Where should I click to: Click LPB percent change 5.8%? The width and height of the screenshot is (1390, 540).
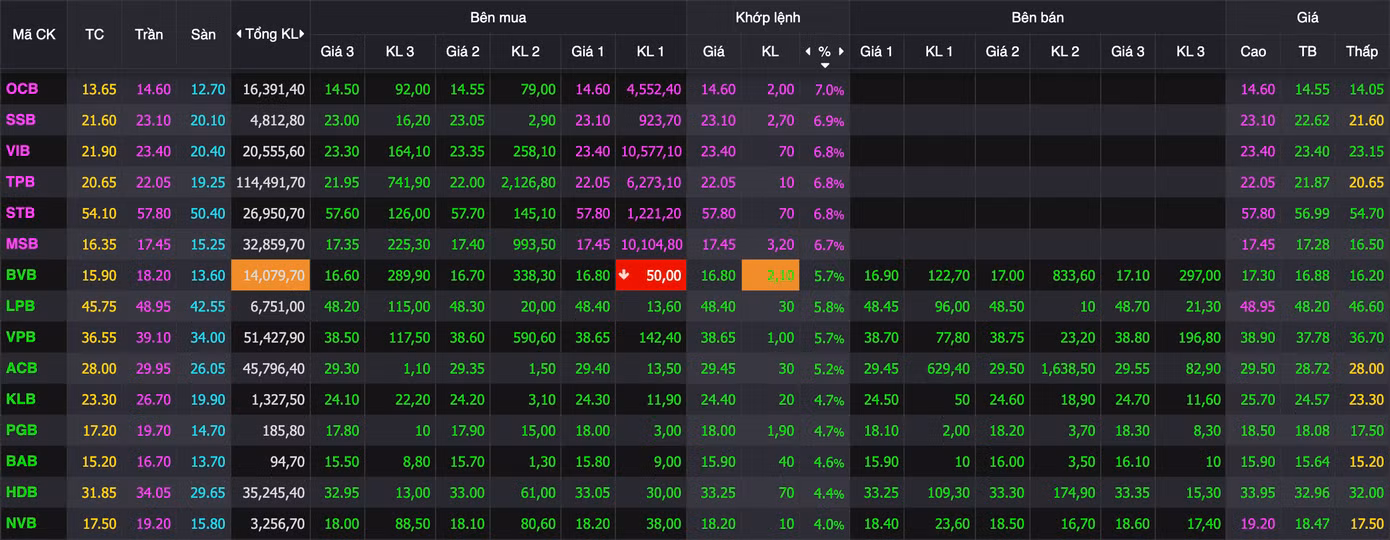point(829,306)
